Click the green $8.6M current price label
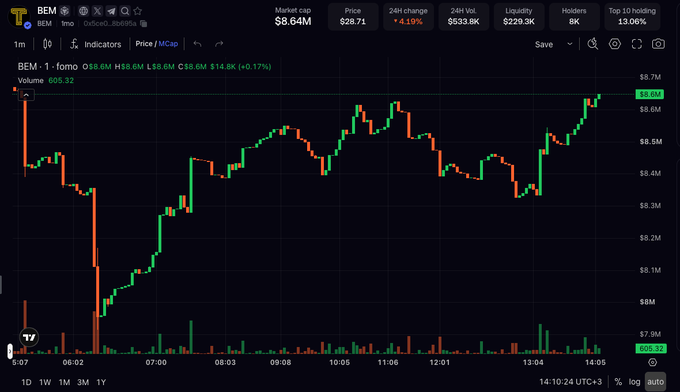Image resolution: width=680 pixels, height=392 pixels. [649, 94]
